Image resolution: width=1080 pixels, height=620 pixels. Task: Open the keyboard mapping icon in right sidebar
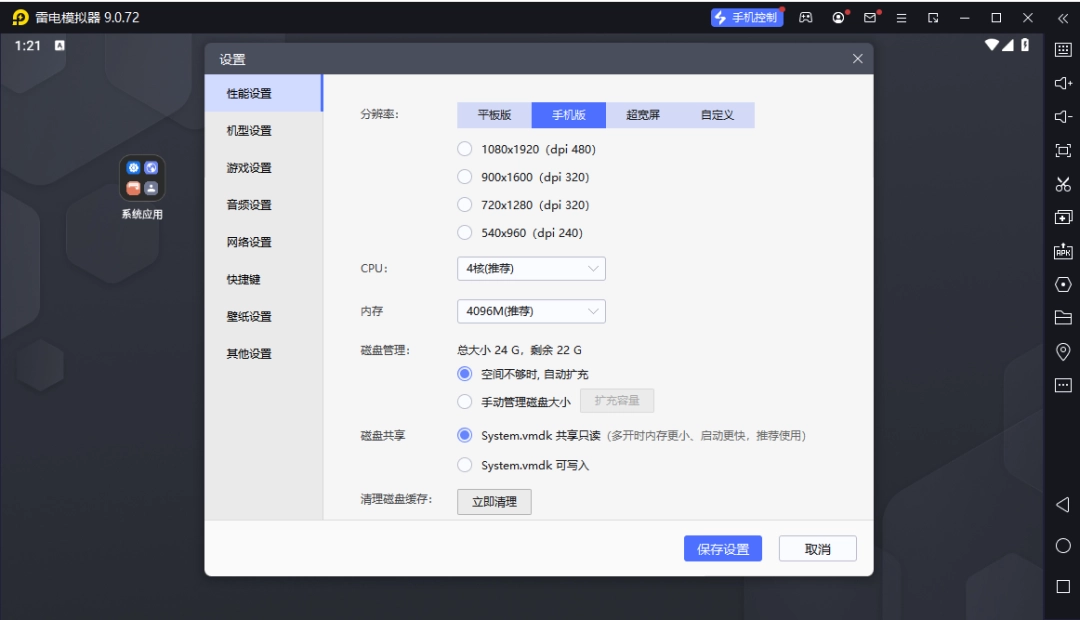coord(1063,50)
